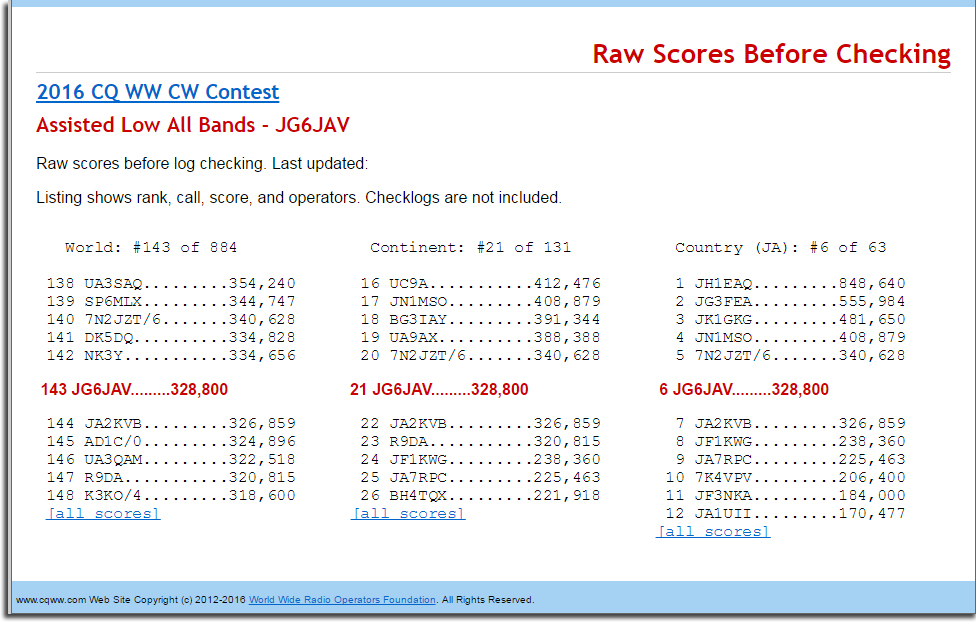Click the Raw Scores Before Checking heading
The image size is (976, 626).
(771, 54)
